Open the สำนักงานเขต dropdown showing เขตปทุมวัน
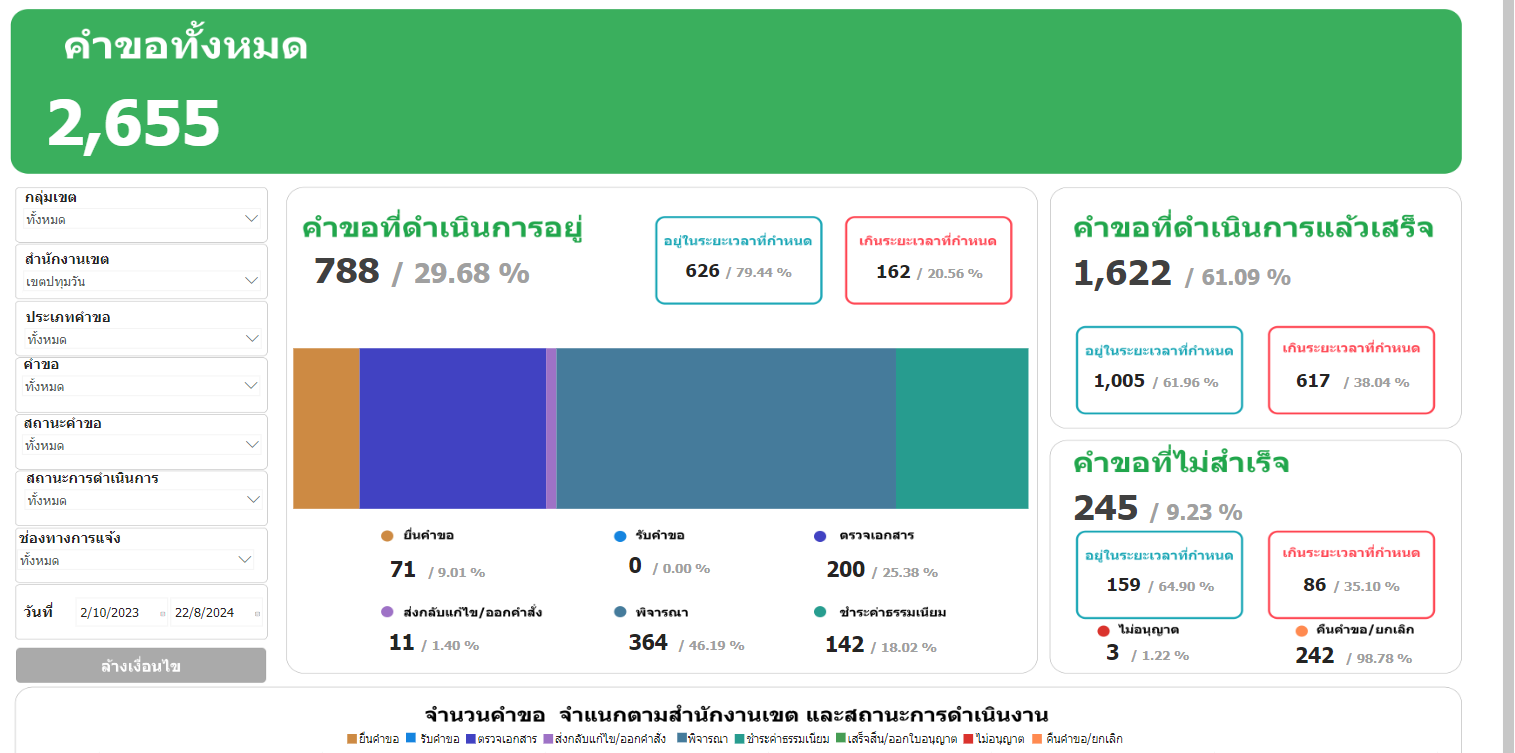This screenshot has width=1515, height=753. click(250, 281)
